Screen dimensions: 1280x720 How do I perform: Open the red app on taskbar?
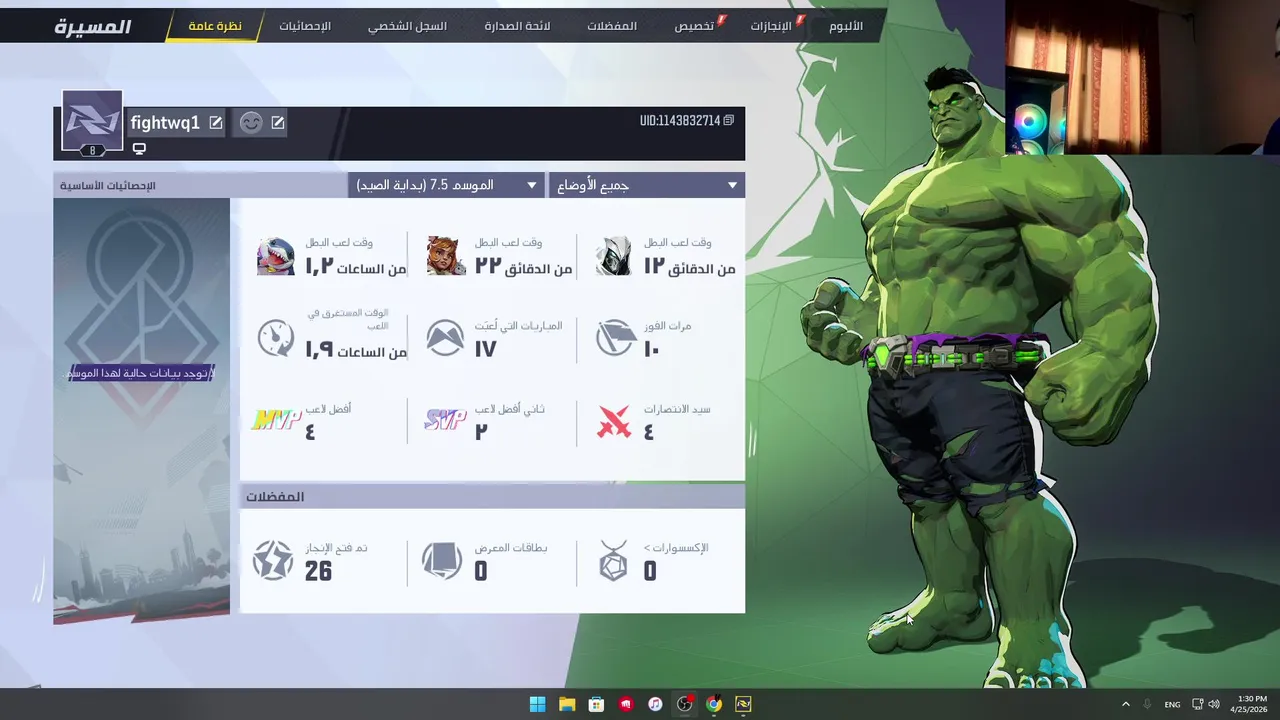[626, 704]
